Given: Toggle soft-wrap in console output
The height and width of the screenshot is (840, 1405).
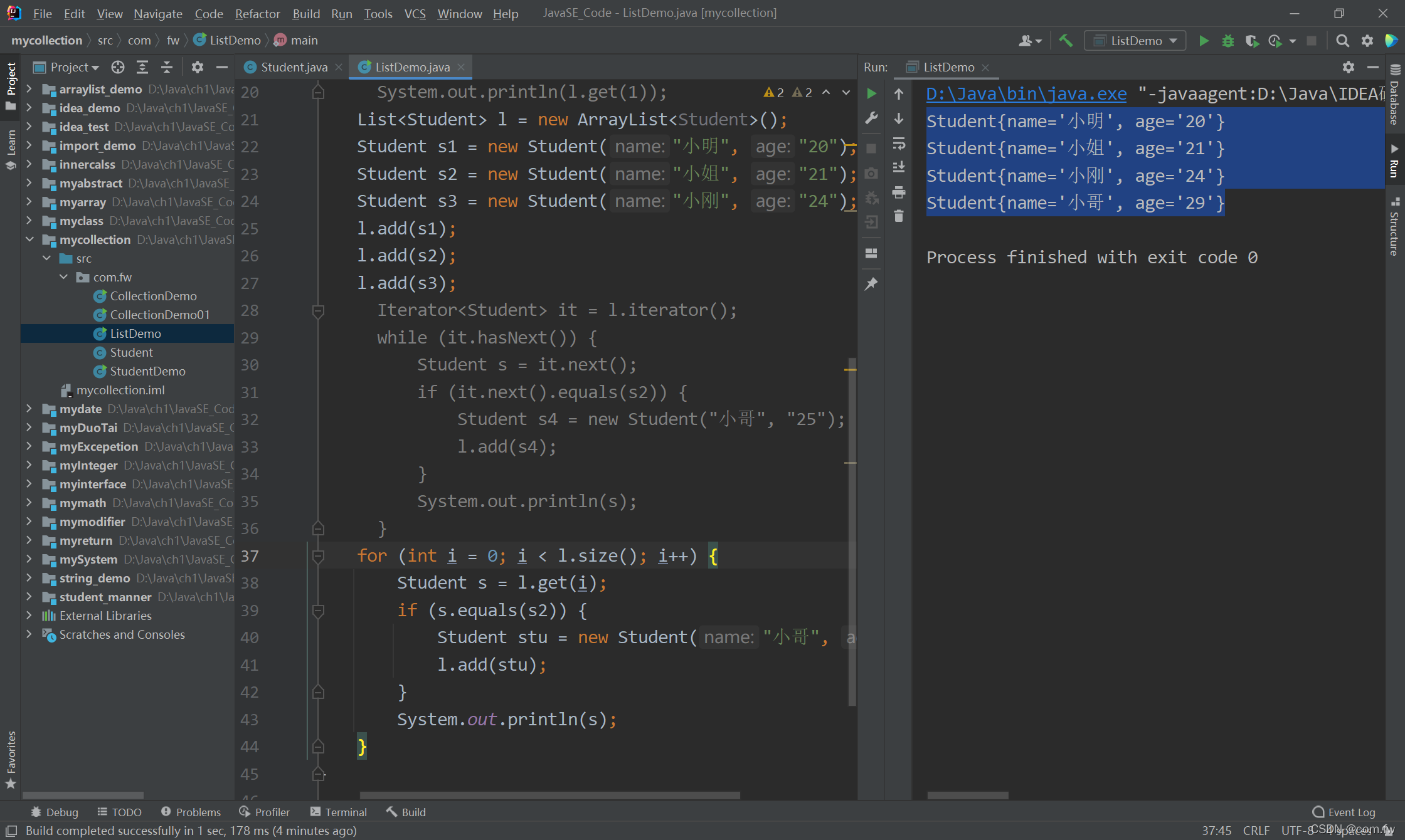Looking at the screenshot, I should pyautogui.click(x=899, y=143).
